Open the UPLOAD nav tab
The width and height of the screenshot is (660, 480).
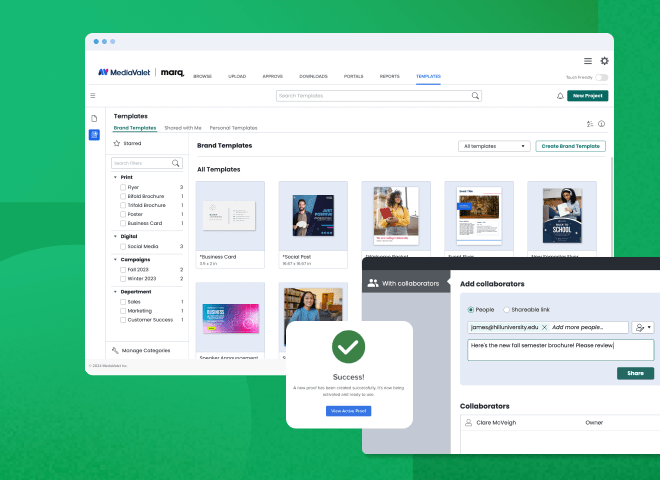(237, 76)
